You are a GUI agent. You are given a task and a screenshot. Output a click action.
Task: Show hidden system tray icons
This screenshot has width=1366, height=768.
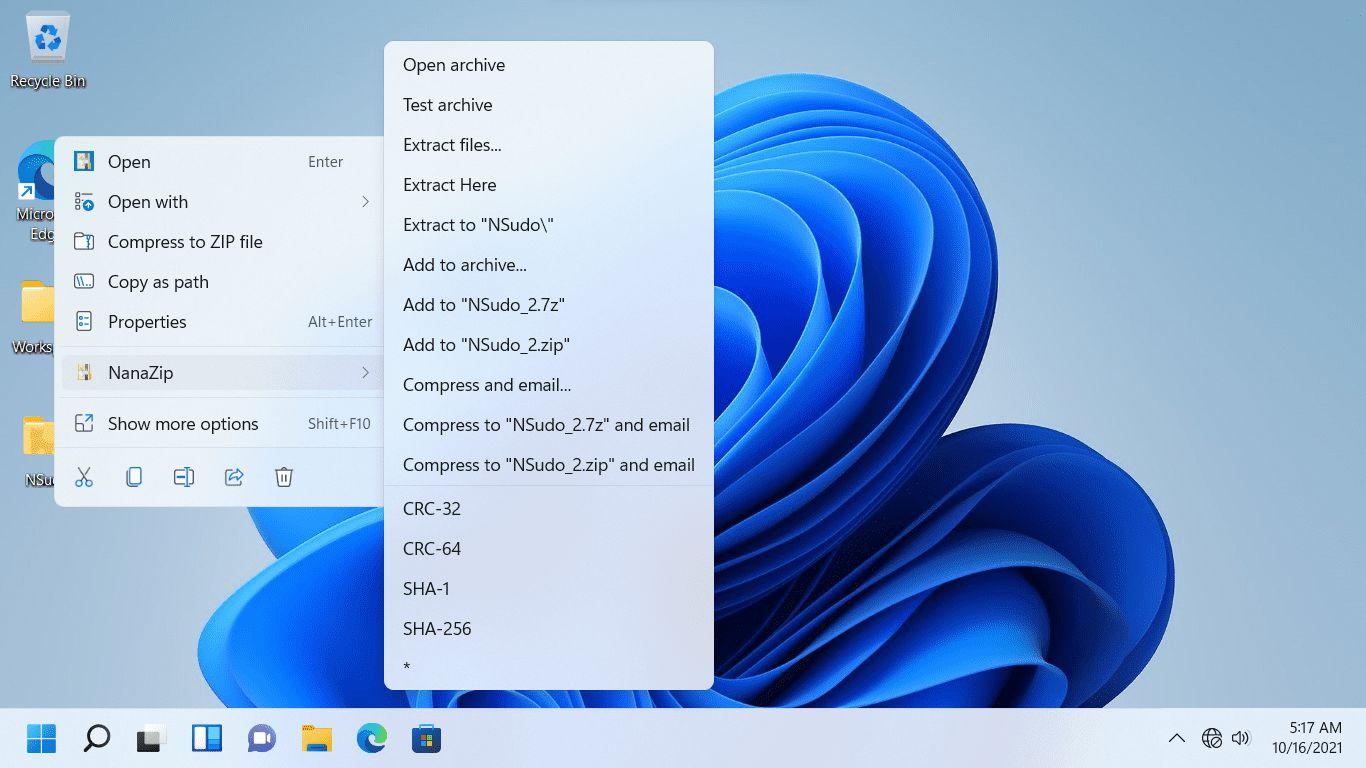click(1176, 738)
